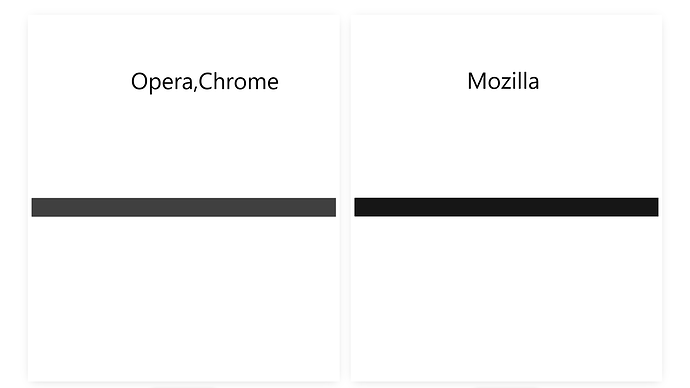
Task: Click middle of the Opera,Chrome gray bar
Action: point(184,207)
